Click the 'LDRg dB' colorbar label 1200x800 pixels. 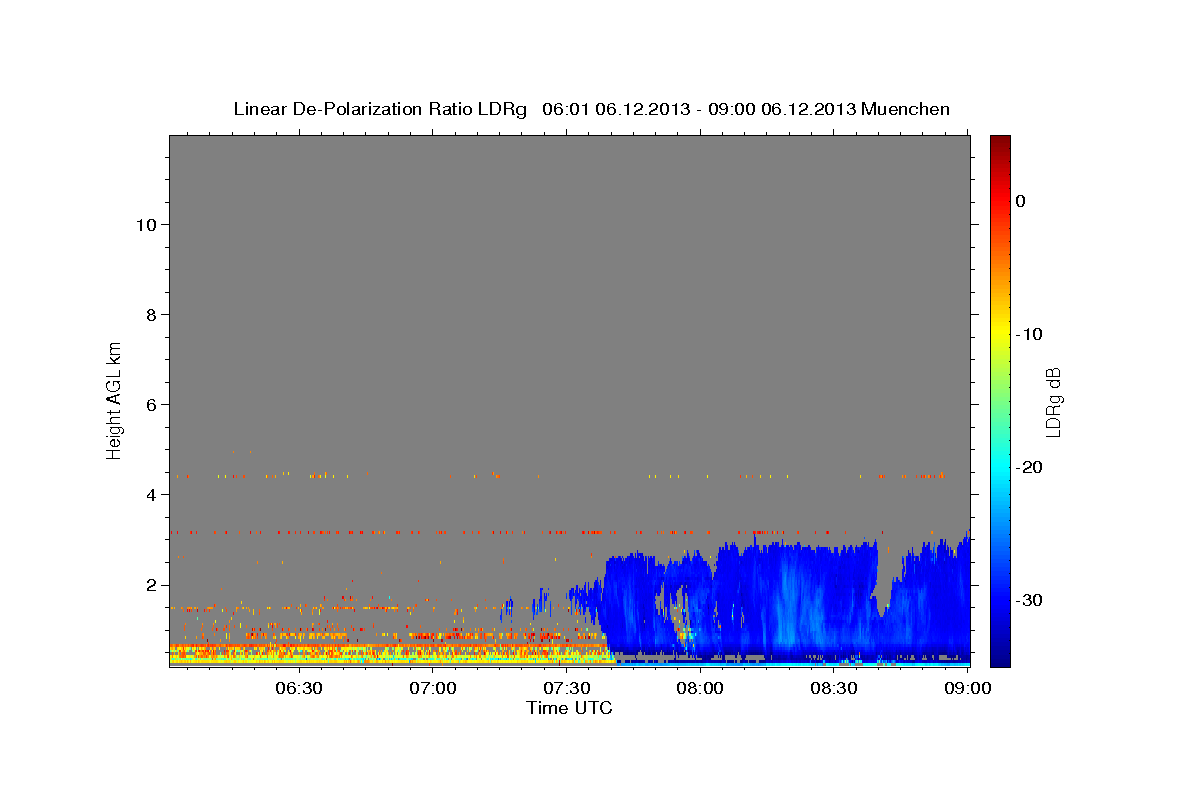click(1053, 402)
